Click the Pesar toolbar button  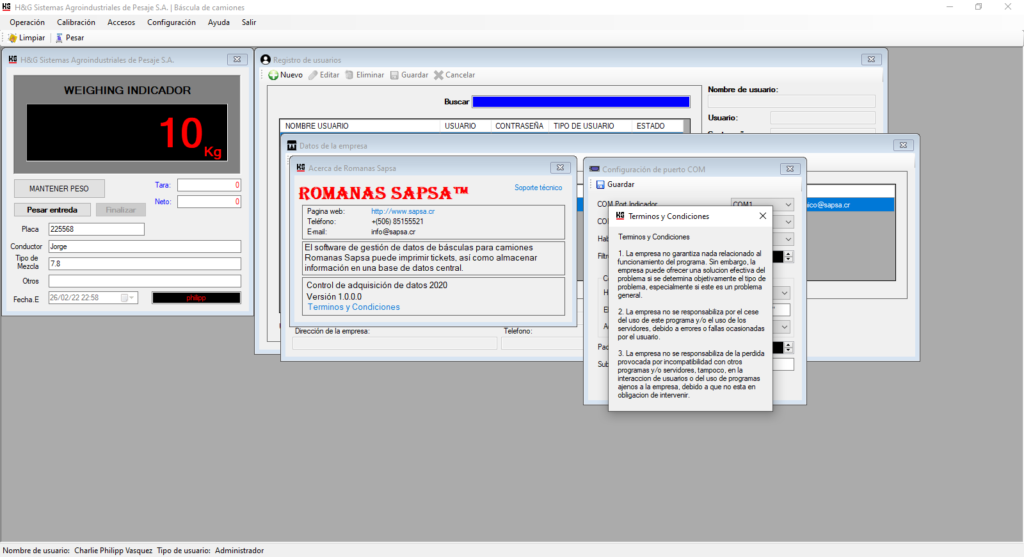(69, 38)
